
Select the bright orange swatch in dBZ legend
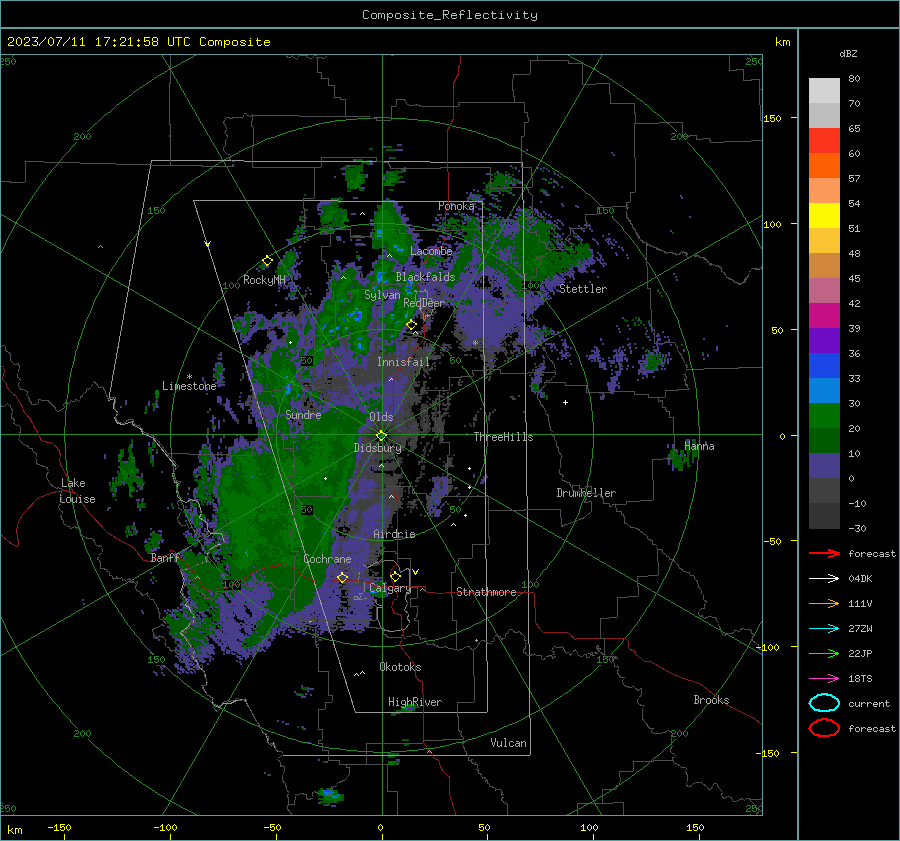[824, 166]
